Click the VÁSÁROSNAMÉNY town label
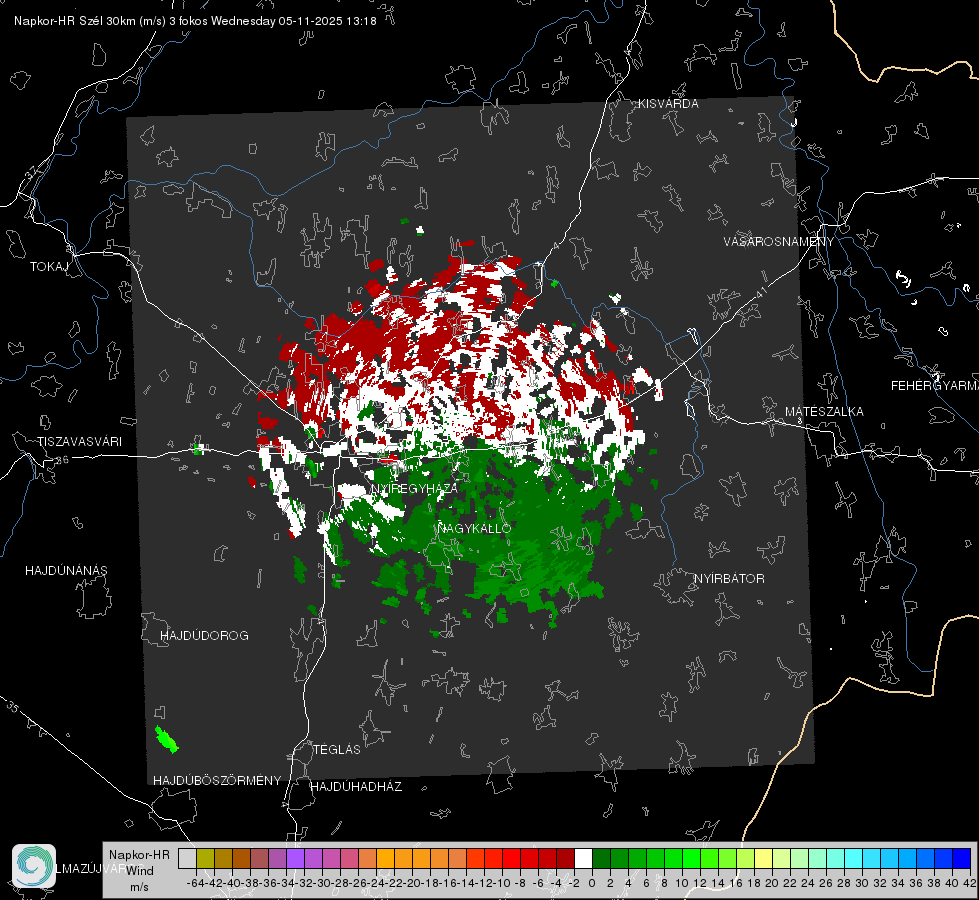The height and width of the screenshot is (900, 979). 779,242
